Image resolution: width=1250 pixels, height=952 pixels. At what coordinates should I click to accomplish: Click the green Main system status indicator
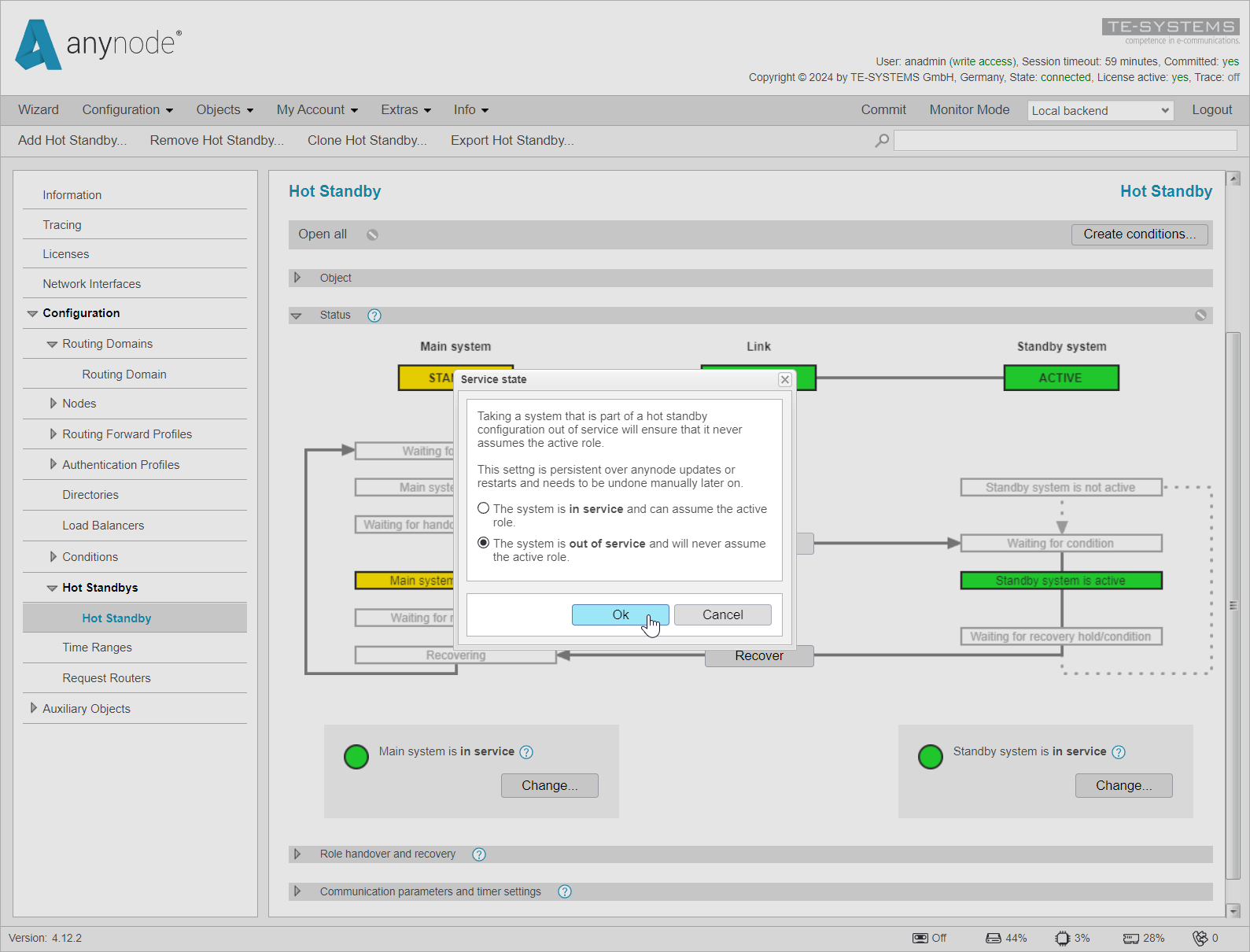coord(356,757)
